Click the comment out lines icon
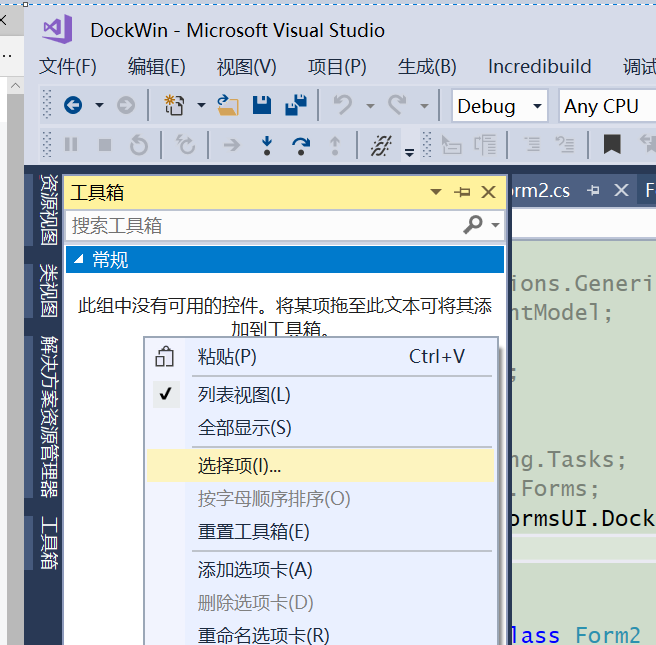656x645 pixels. [532, 145]
